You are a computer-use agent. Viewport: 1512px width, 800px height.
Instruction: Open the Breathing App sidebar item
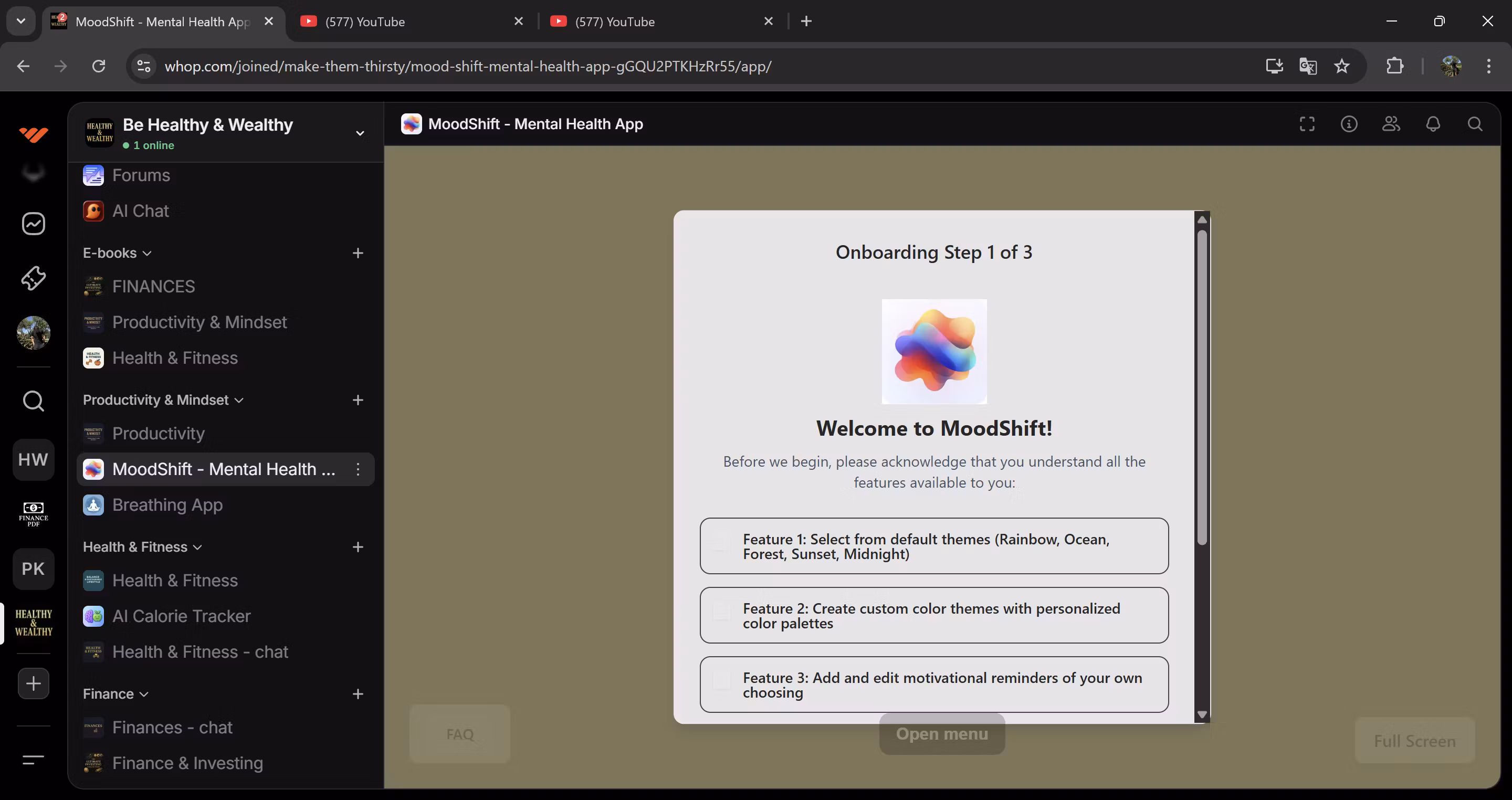tap(167, 505)
